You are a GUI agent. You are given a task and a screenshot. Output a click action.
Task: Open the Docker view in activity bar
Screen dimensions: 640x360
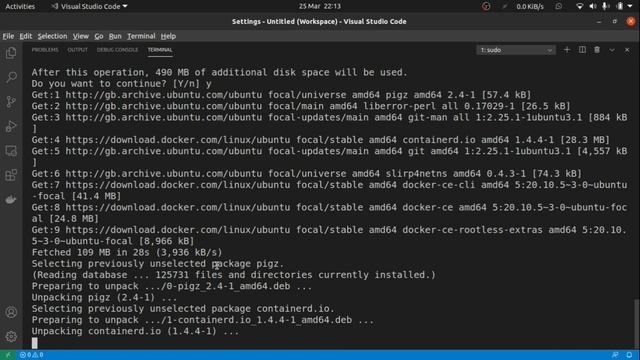pyautogui.click(x=11, y=200)
